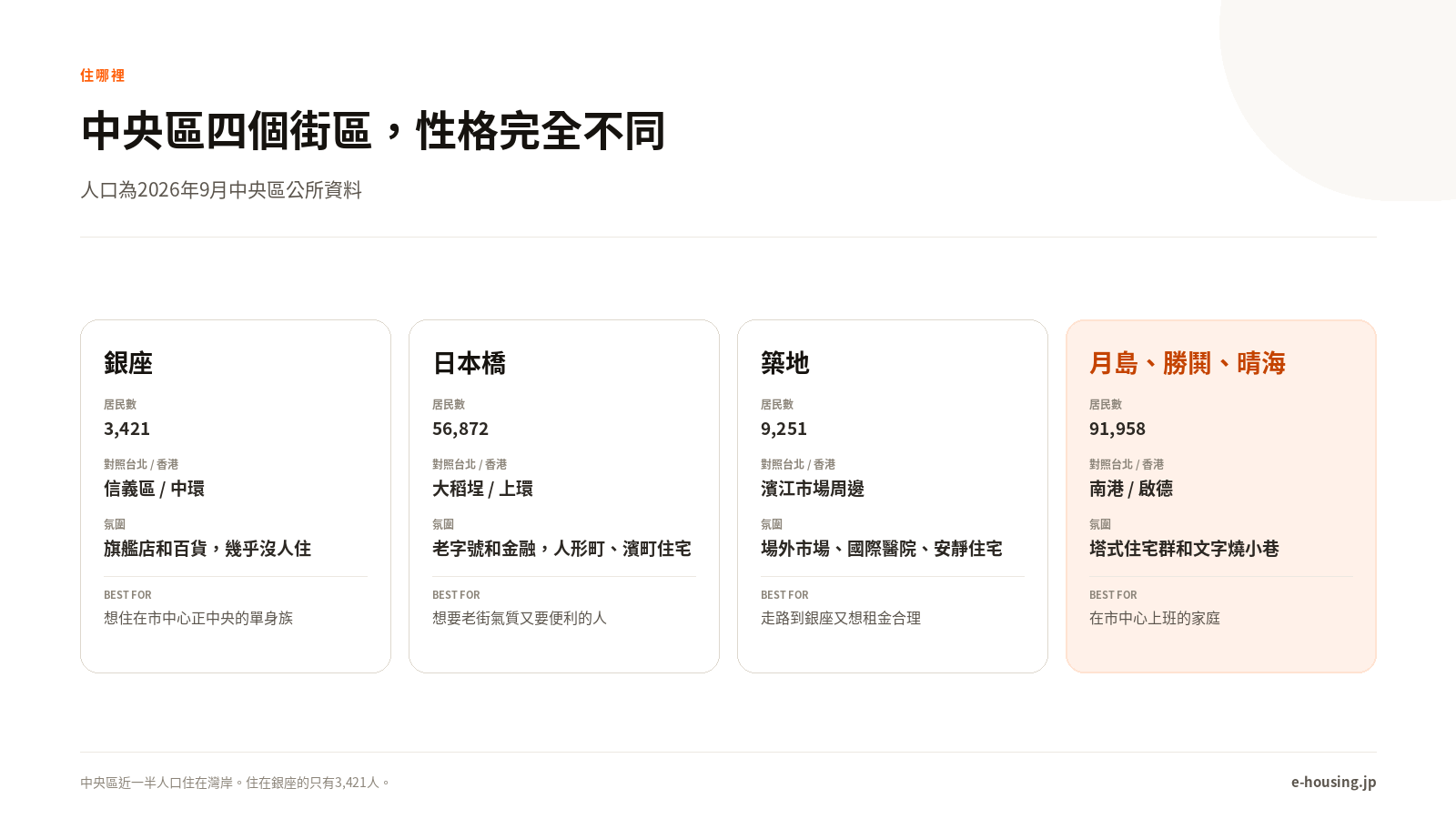Screen dimensions: 1456x819
Task: Click the 氛圍 label in the 銀座 card
Action: point(115,524)
